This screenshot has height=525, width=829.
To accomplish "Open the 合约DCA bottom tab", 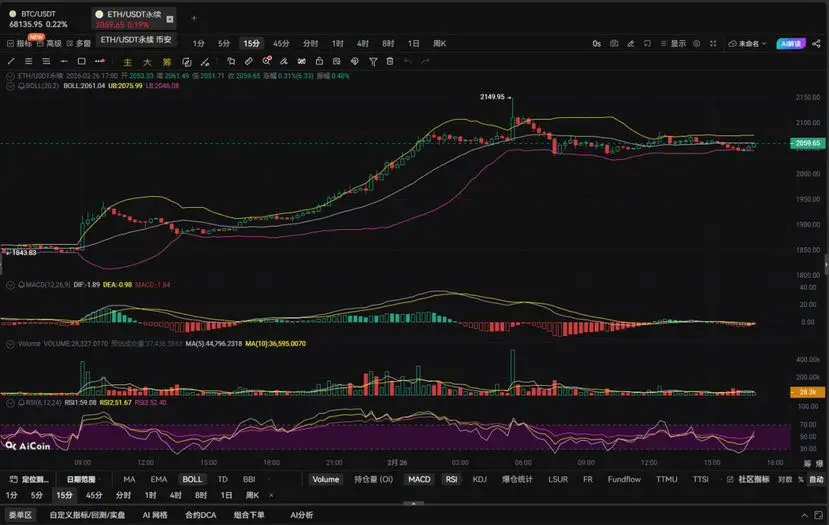I will coord(200,515).
